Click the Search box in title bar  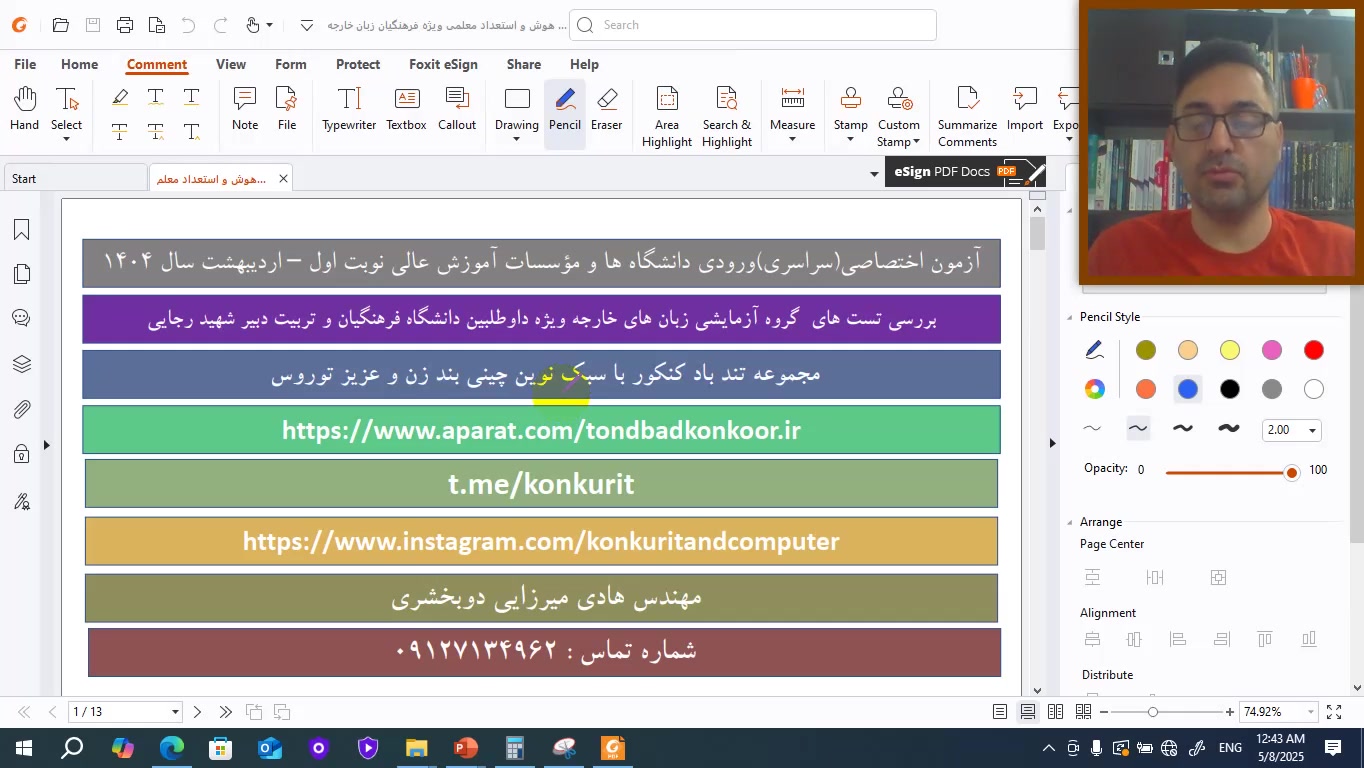[753, 25]
